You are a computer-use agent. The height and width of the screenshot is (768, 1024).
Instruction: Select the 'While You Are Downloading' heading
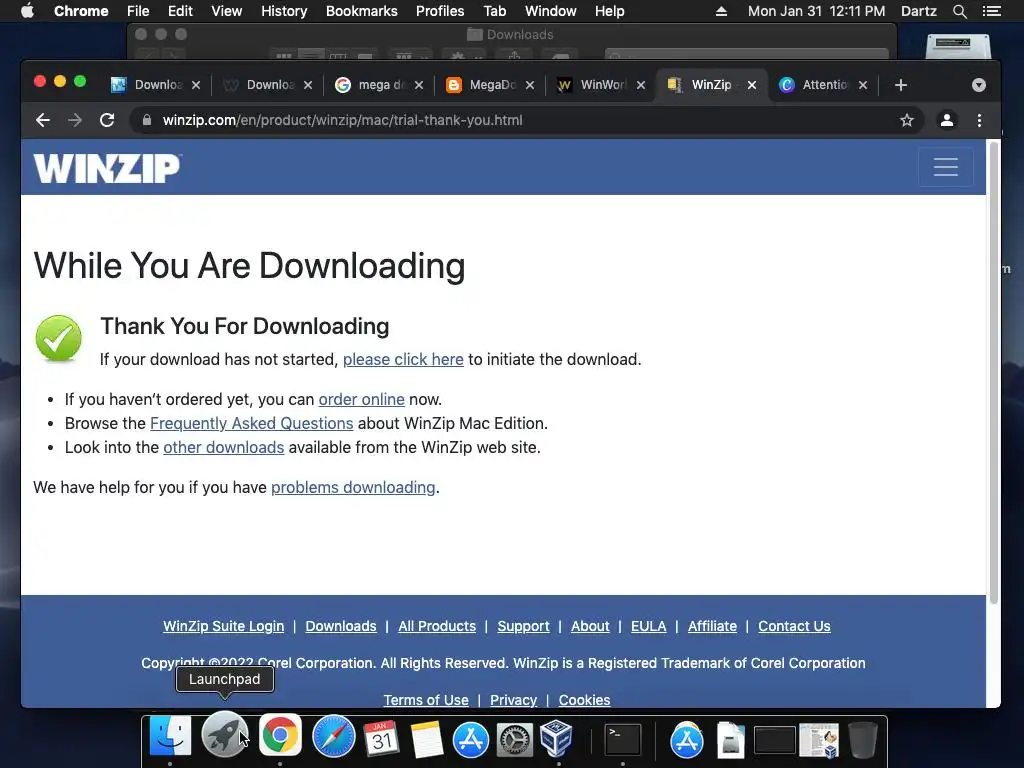249,266
